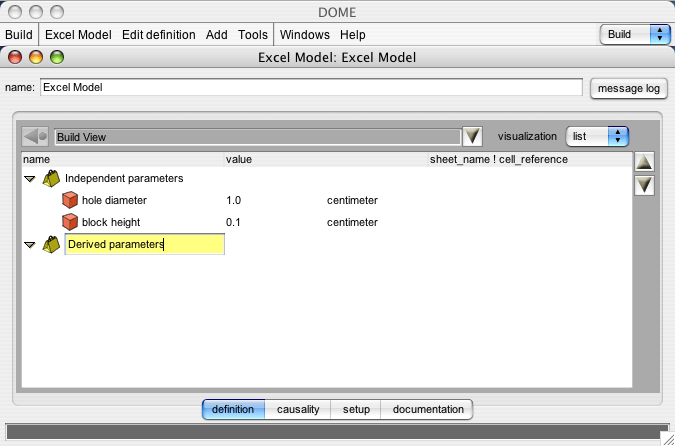This screenshot has height=446, width=675.
Task: Open the Help menu
Action: [x=353, y=34]
